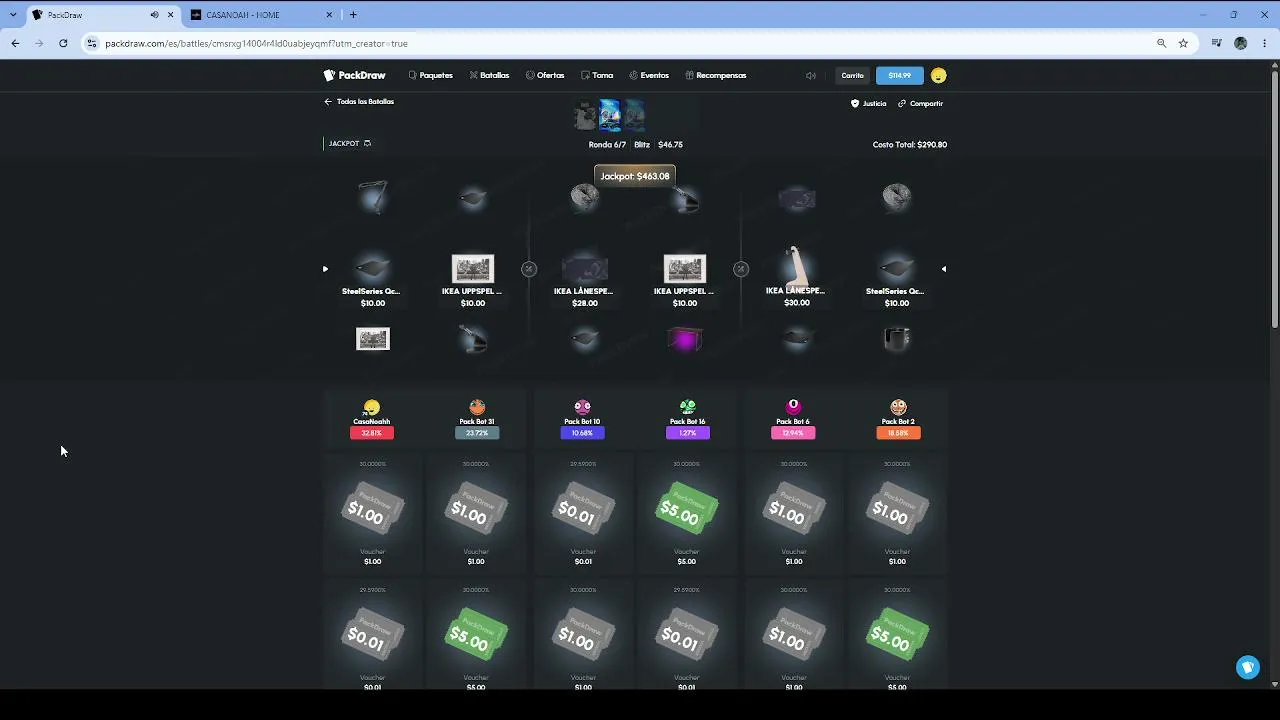Open the Carrito cart button
The image size is (1280, 720).
(852, 75)
